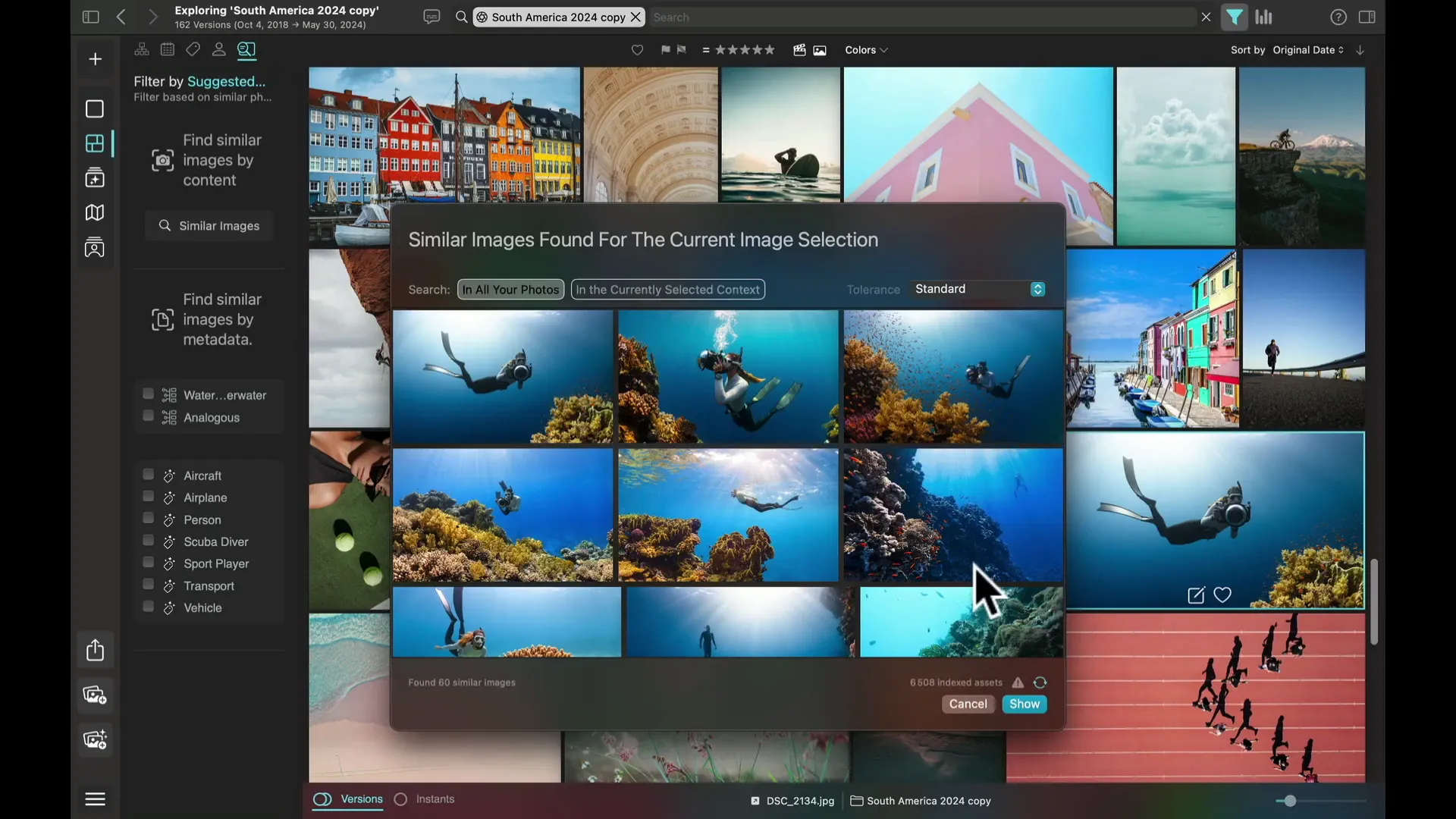Expand the Colors dropdown
This screenshot has width=1456, height=819.
[866, 50]
